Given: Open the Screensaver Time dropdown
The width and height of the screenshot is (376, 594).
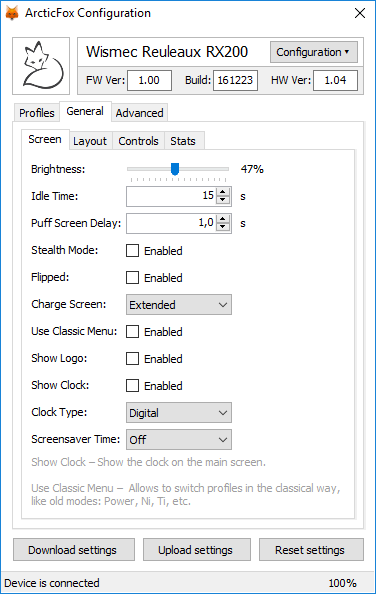Looking at the screenshot, I should (179, 439).
